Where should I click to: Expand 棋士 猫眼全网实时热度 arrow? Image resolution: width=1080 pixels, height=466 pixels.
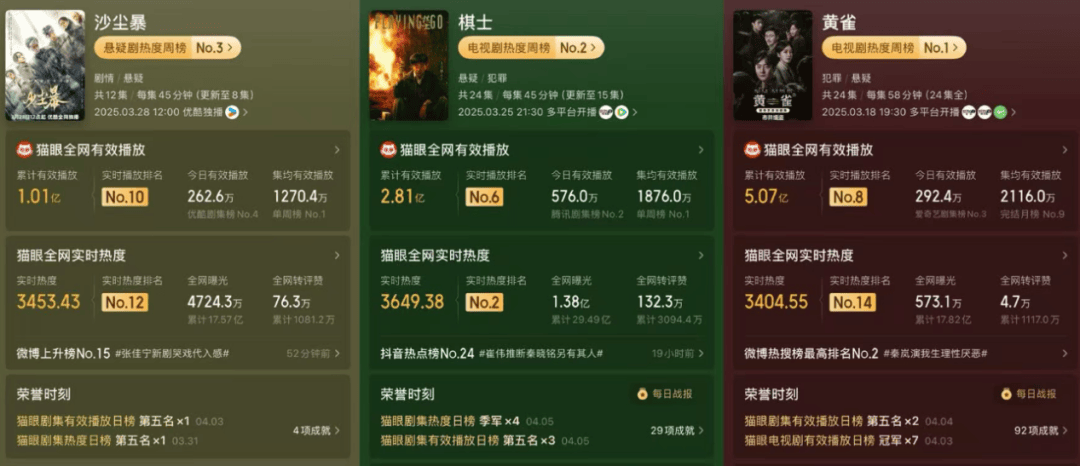(700, 255)
